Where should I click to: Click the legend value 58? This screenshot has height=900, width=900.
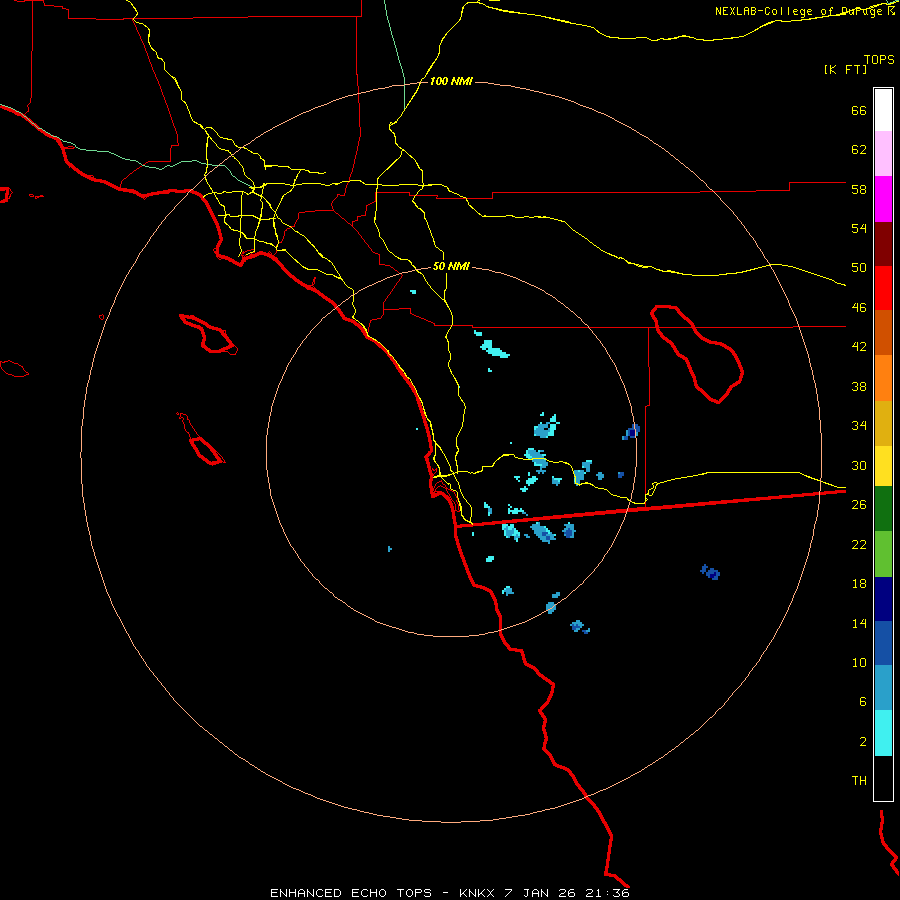(859, 189)
